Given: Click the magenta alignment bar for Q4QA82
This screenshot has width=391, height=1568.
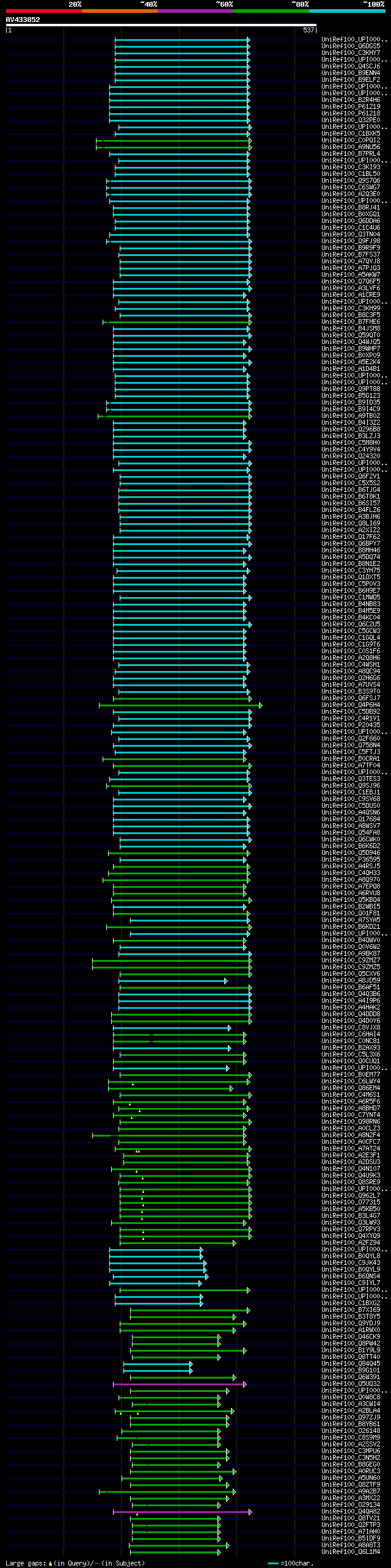Looking at the screenshot, I should (x=182, y=1512).
